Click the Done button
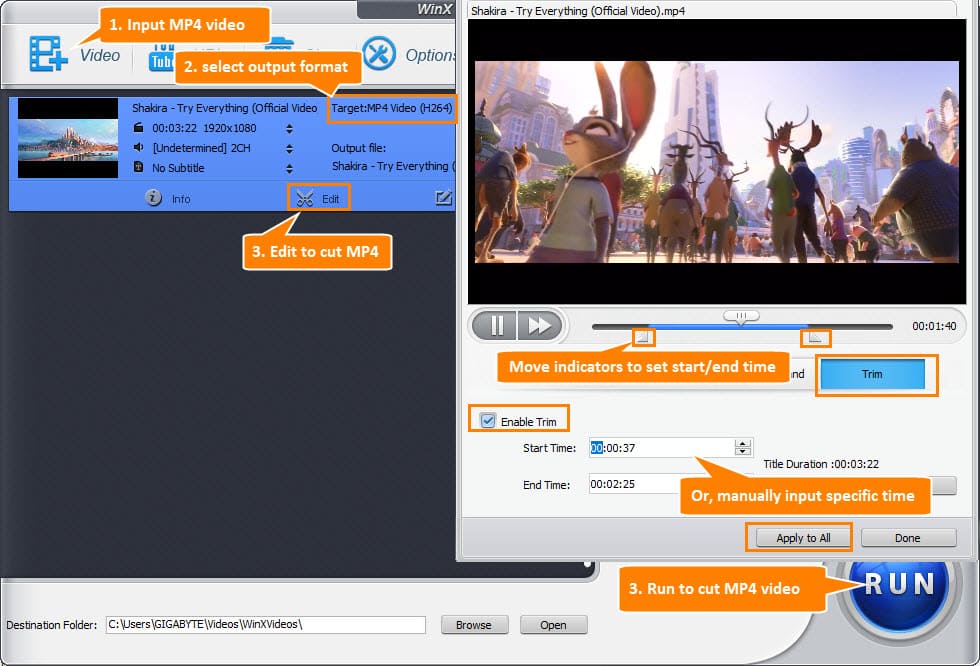Image resolution: width=980 pixels, height=666 pixels. 908,537
